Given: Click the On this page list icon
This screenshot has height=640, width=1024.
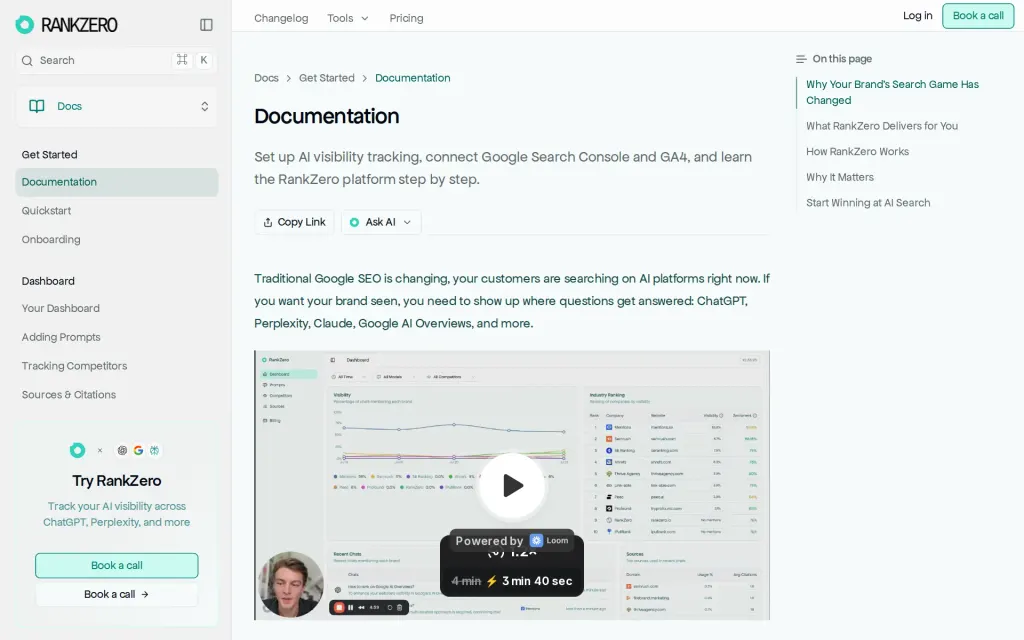Looking at the screenshot, I should coord(801,59).
